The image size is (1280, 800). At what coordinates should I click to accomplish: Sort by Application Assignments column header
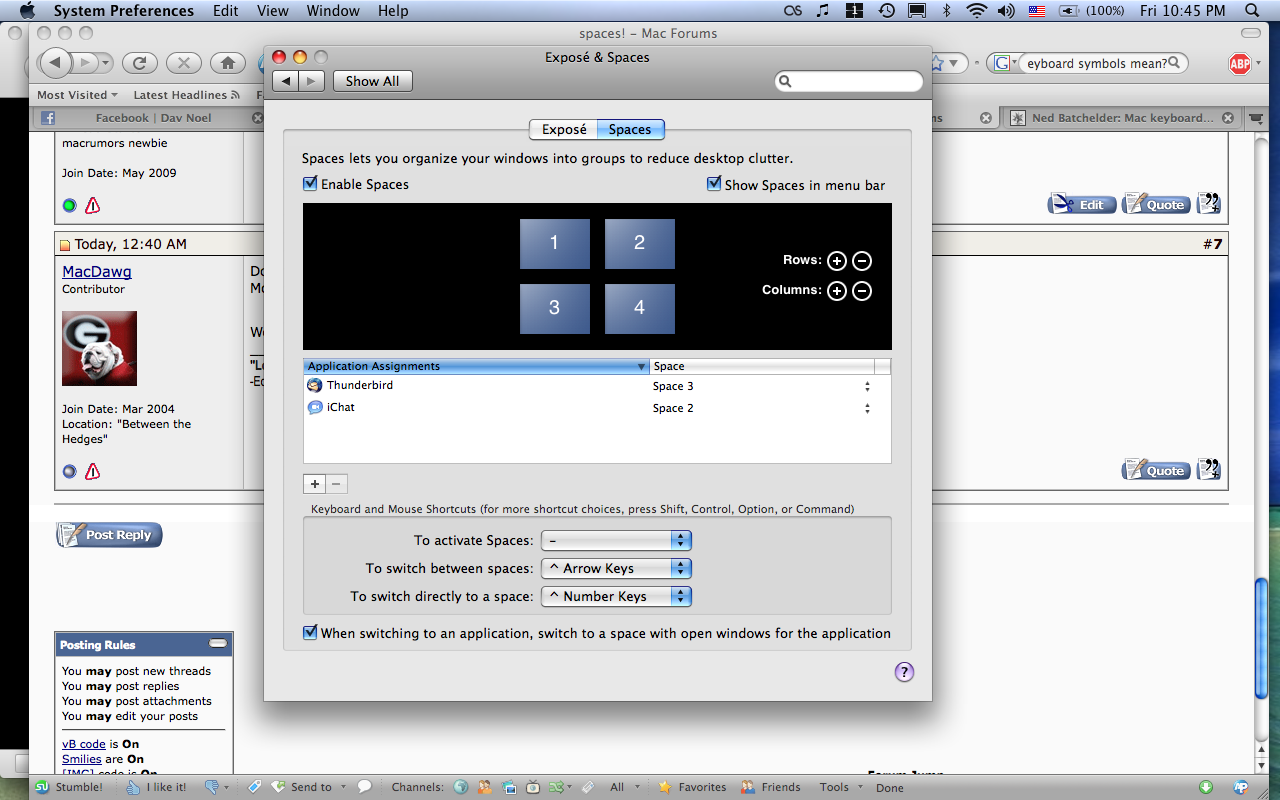point(476,366)
